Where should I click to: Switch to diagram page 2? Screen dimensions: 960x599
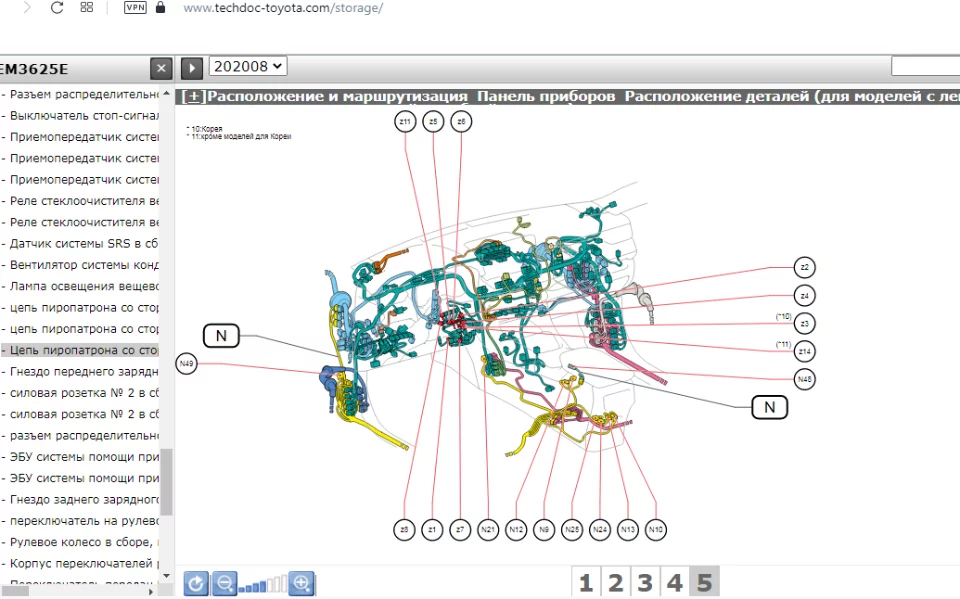coord(615,582)
